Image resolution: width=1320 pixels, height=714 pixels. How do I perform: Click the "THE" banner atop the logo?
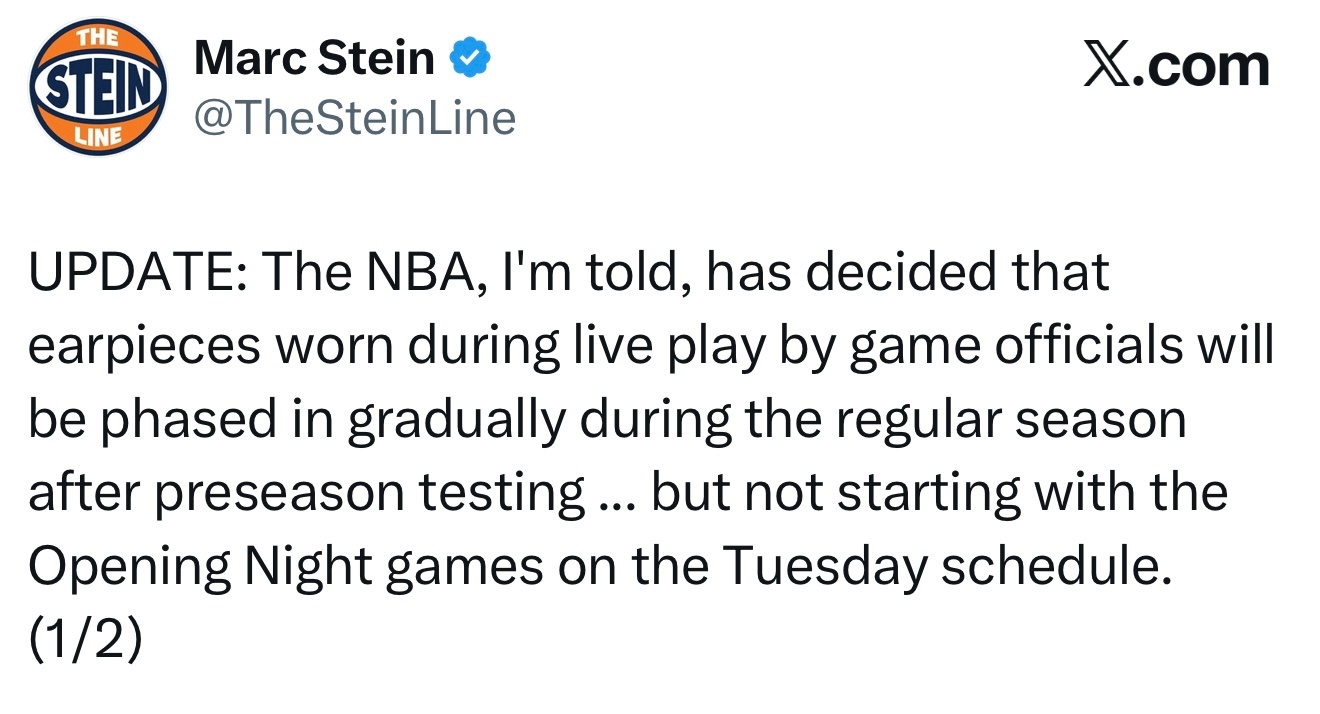pos(97,38)
